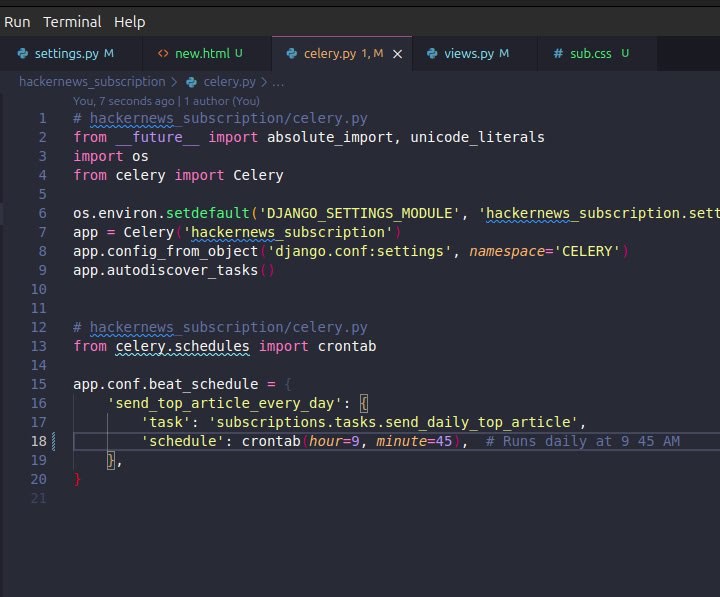The width and height of the screenshot is (720, 597).
Task: Click chevron after celery.py breadcrumb
Action: (x=264, y=82)
